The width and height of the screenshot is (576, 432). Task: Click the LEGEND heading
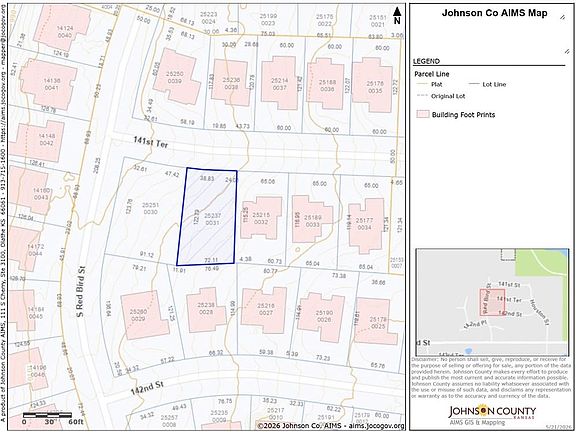(x=426, y=61)
